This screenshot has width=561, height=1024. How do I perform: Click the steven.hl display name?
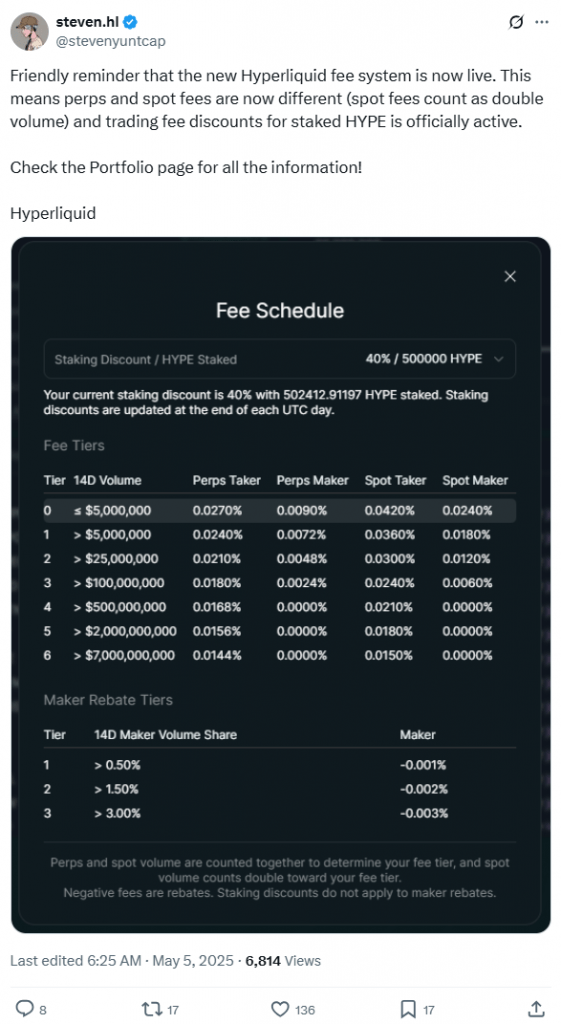pos(88,22)
